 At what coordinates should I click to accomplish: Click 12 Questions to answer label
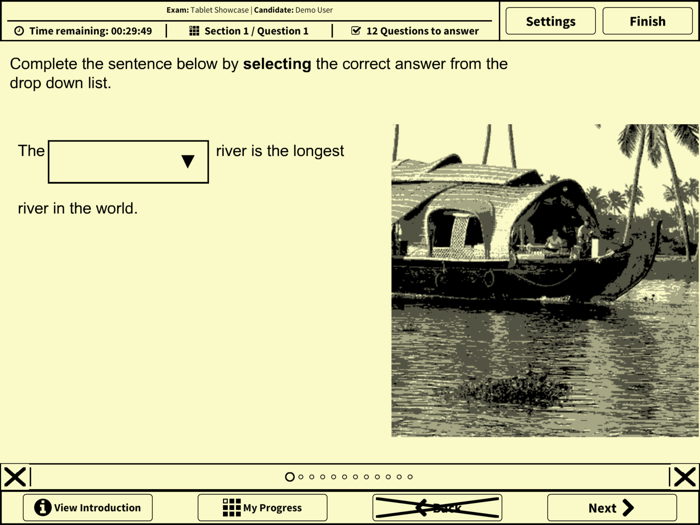pyautogui.click(x=422, y=31)
